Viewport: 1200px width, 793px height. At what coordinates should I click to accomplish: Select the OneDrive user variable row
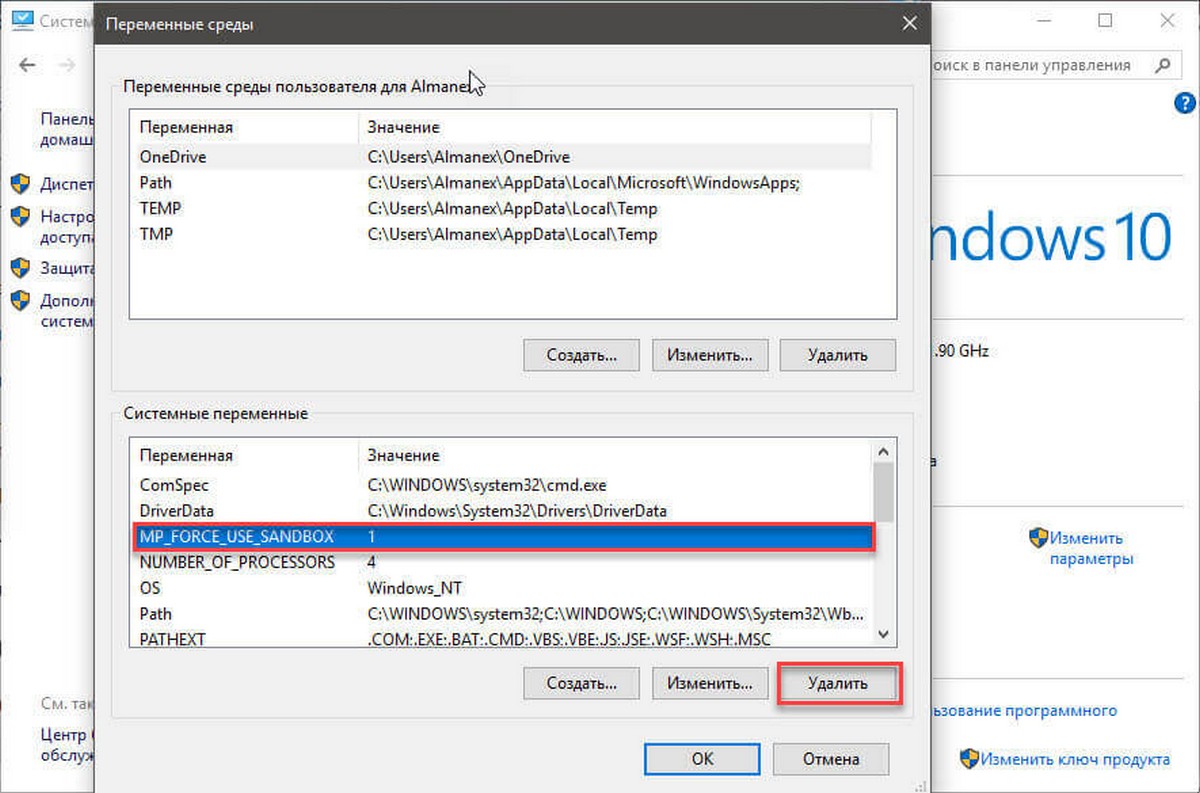(501, 157)
